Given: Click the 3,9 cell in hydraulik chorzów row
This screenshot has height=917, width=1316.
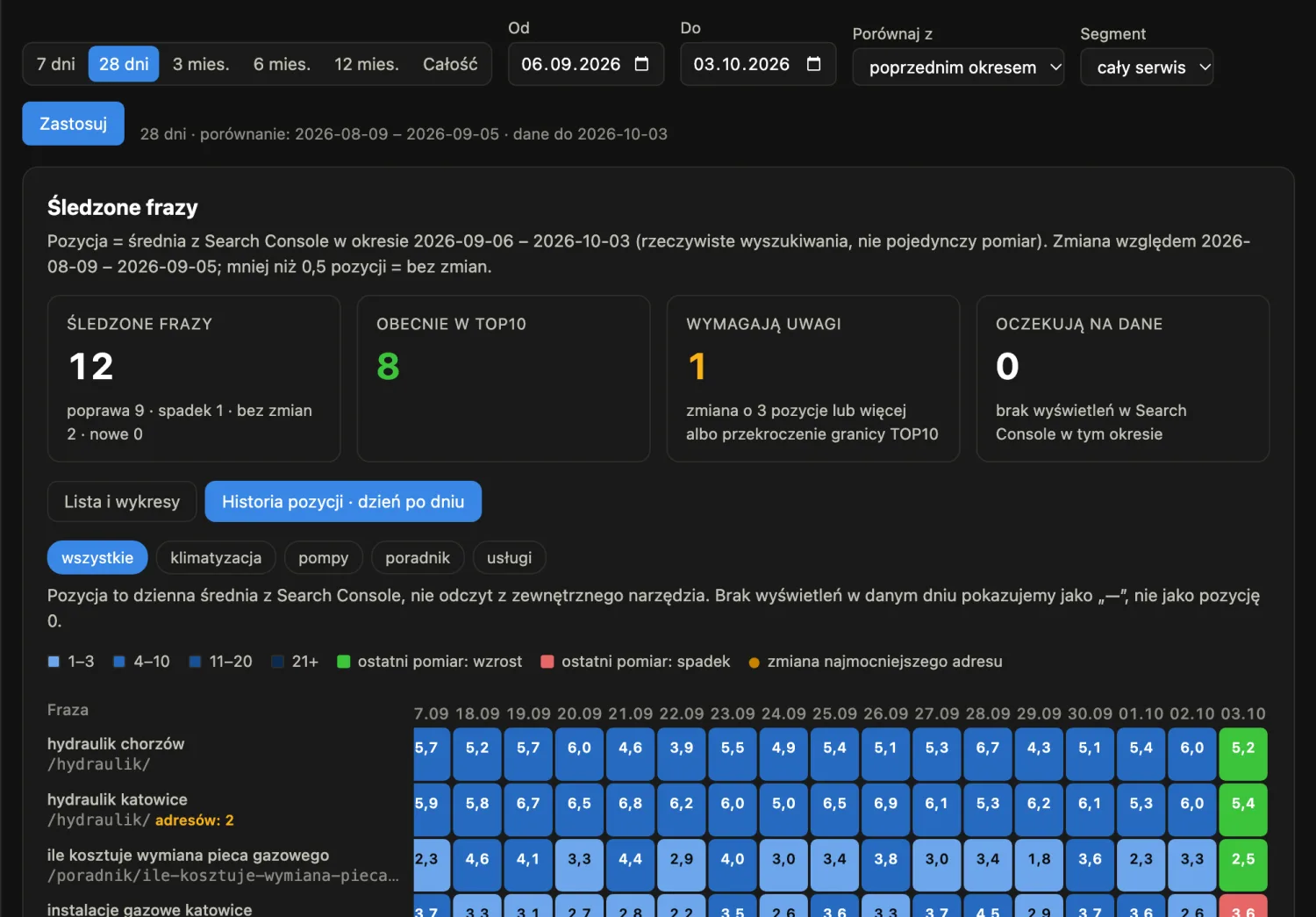Looking at the screenshot, I should [x=682, y=754].
